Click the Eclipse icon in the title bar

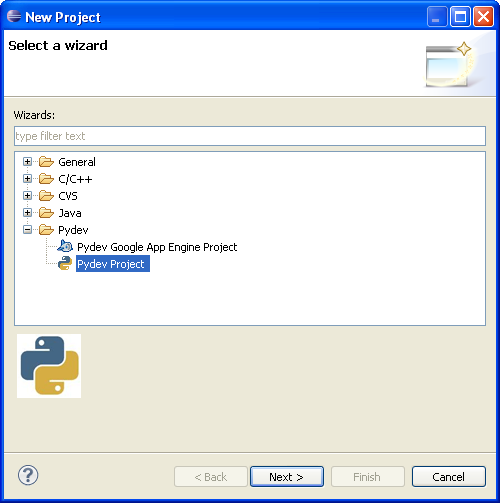[x=14, y=16]
